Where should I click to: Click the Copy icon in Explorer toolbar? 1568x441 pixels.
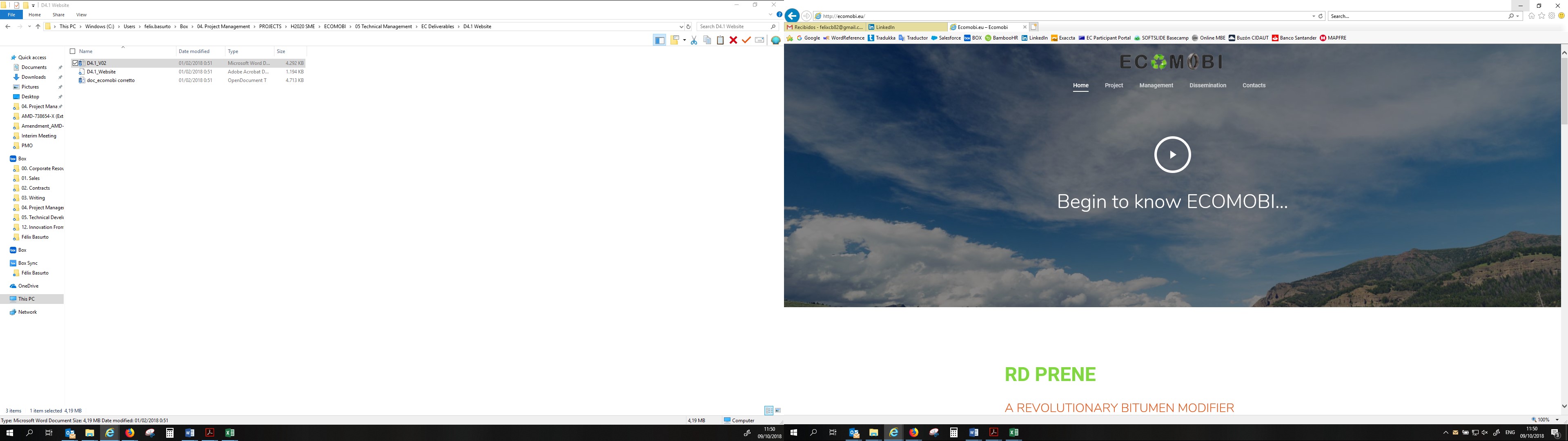707,40
